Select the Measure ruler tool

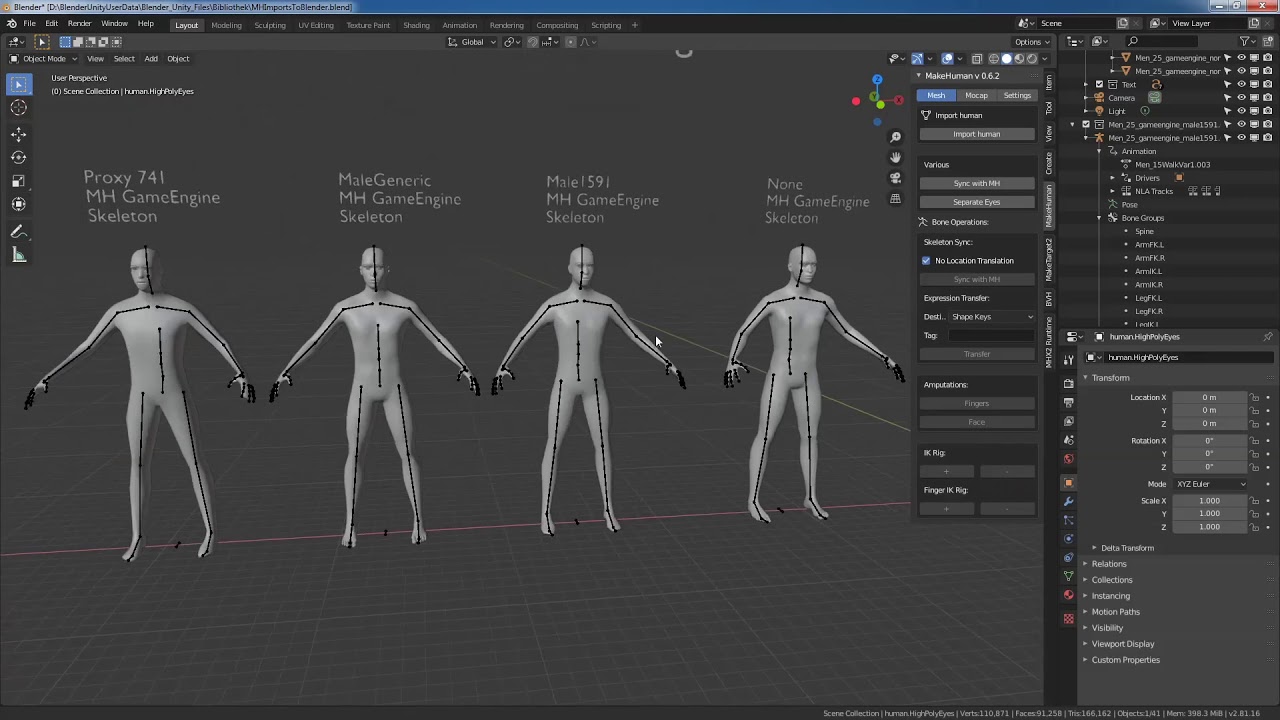click(x=19, y=255)
